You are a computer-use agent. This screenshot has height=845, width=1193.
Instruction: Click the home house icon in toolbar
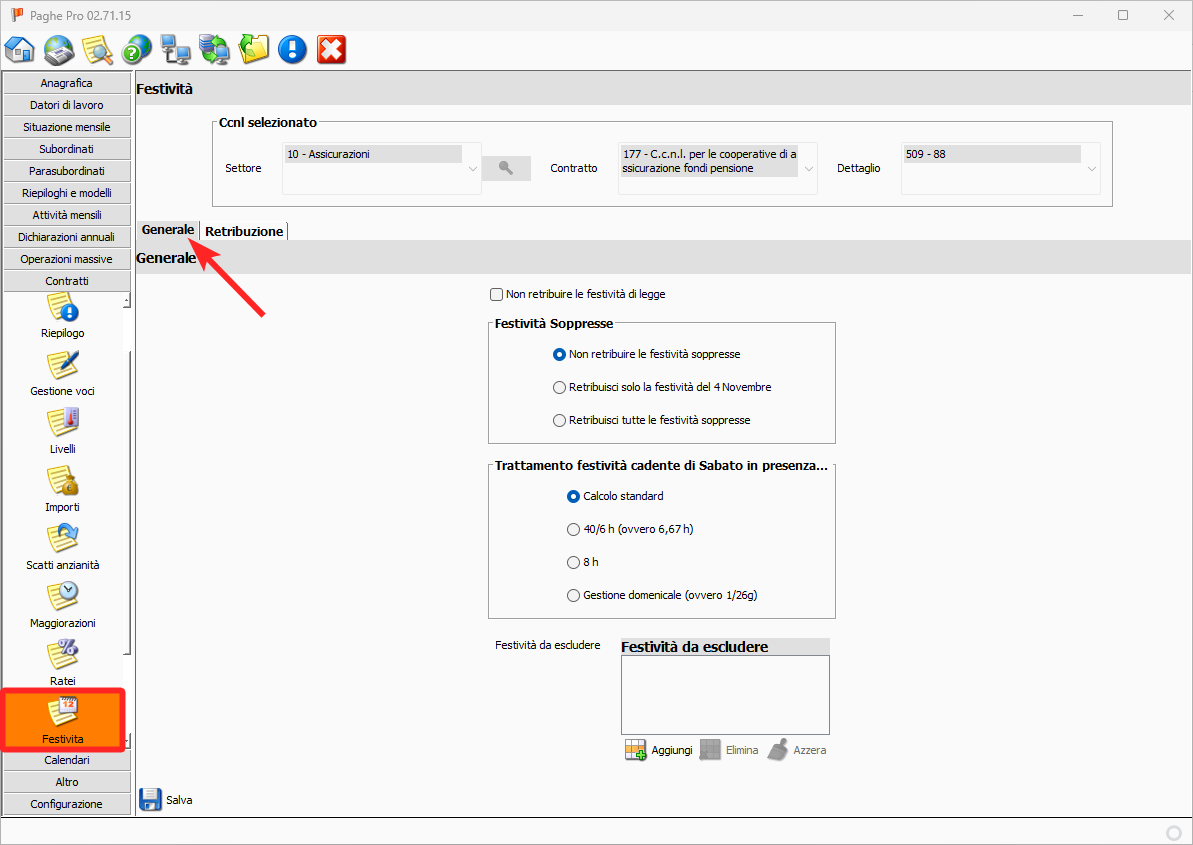tap(20, 49)
